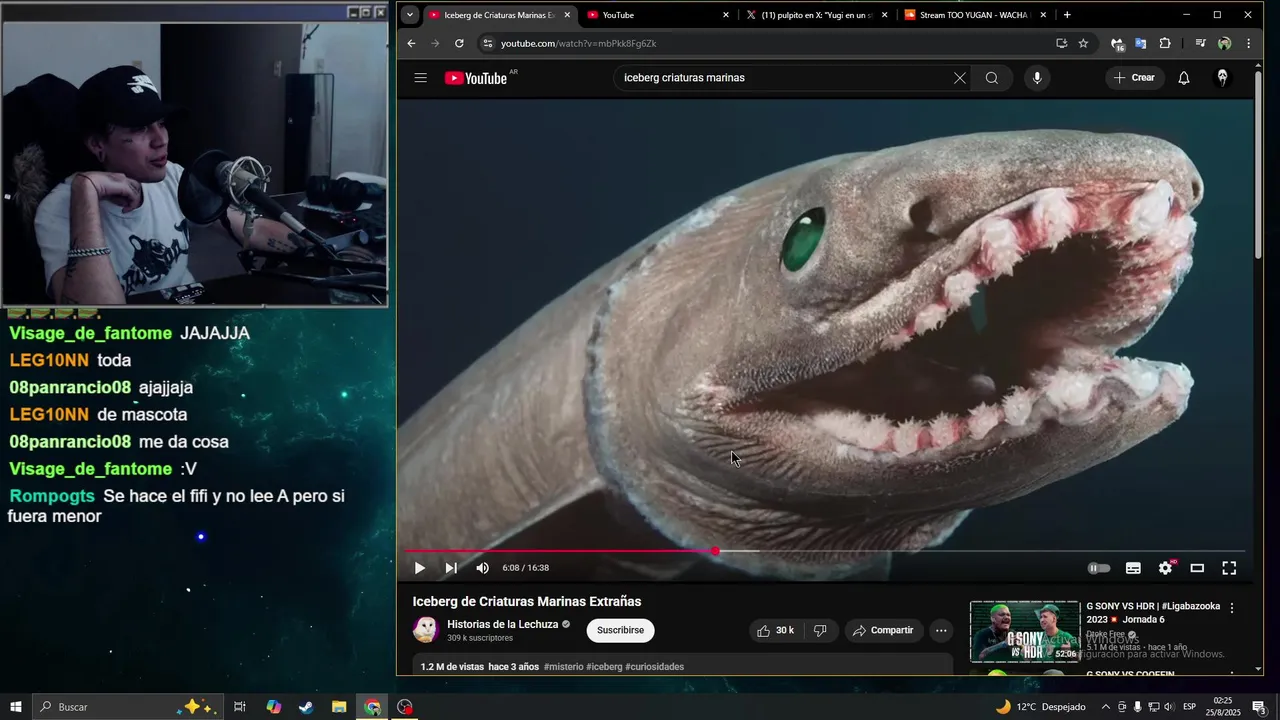Open options menu for G SONY VS HDR video
Screen dimensions: 1280x720
[1232, 608]
